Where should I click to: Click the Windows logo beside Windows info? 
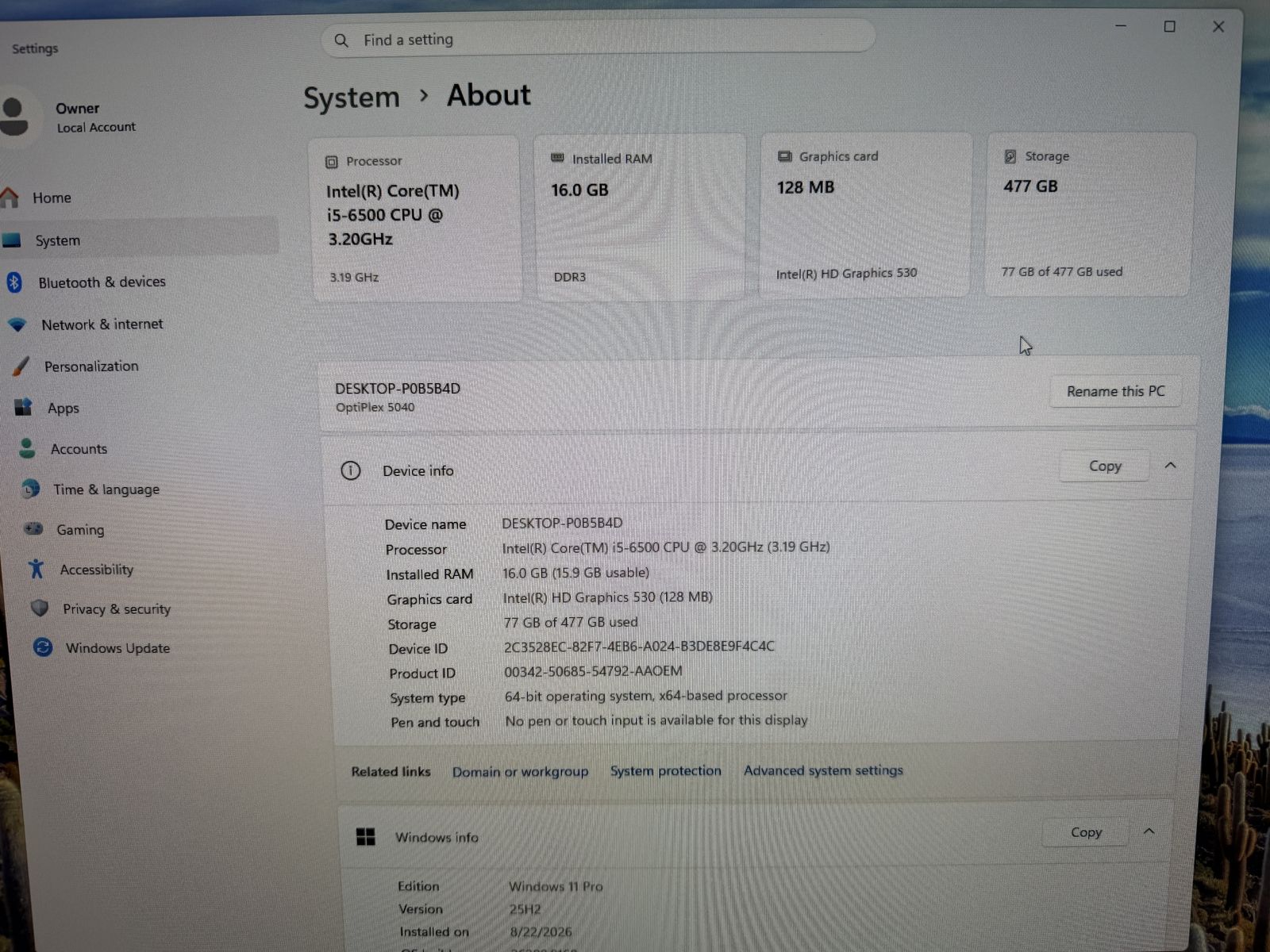pos(366,837)
